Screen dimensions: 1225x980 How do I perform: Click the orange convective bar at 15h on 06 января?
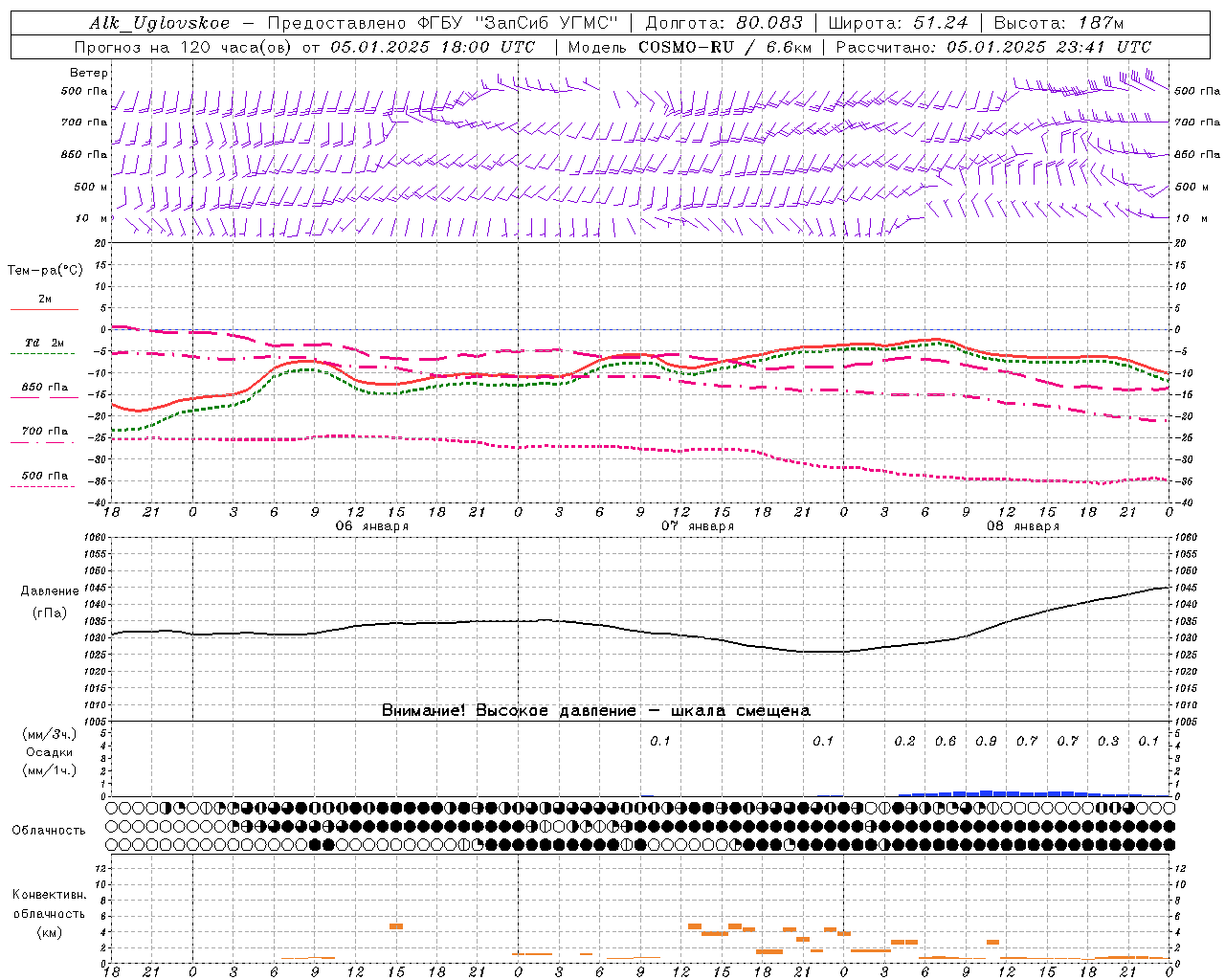pos(396,926)
